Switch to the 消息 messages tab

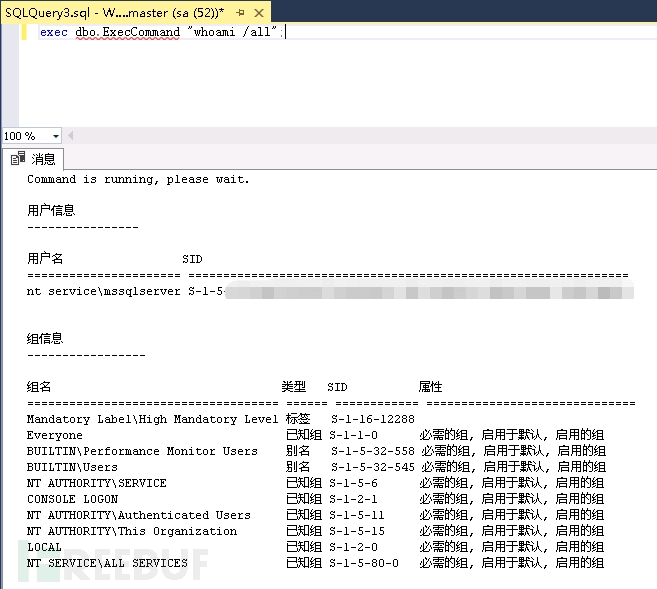(33, 159)
